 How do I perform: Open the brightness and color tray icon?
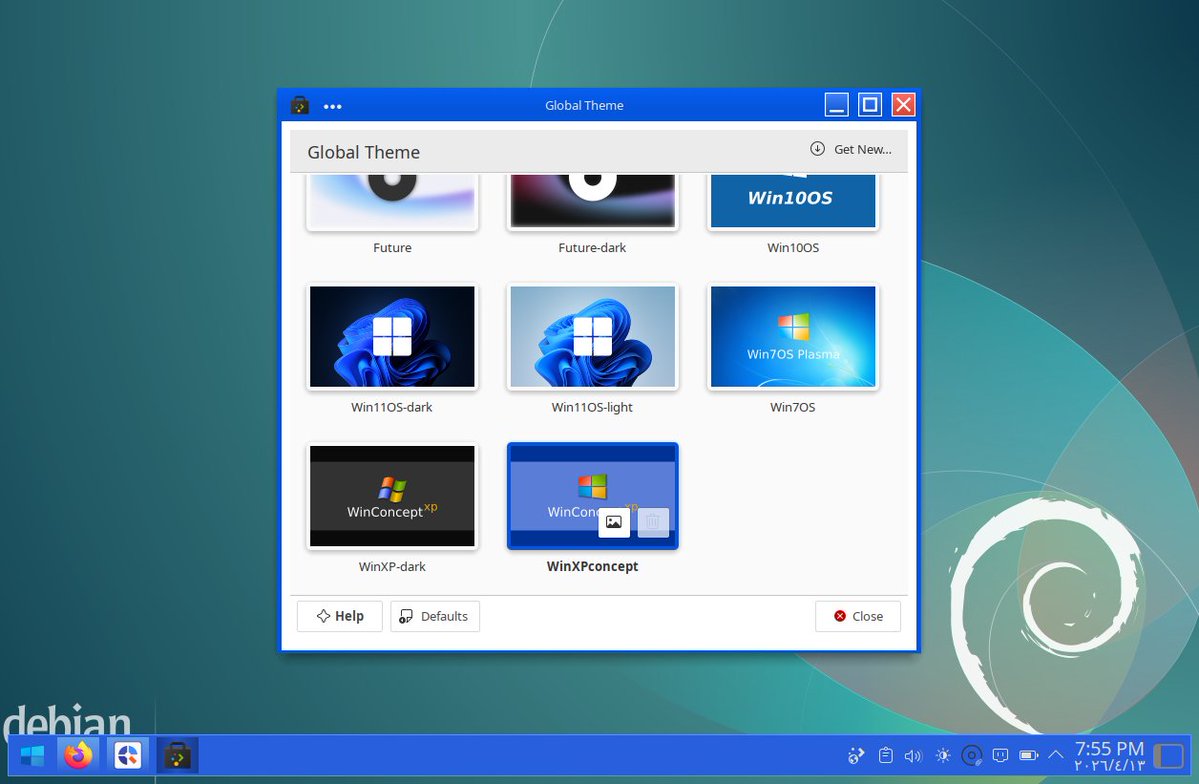click(x=943, y=756)
